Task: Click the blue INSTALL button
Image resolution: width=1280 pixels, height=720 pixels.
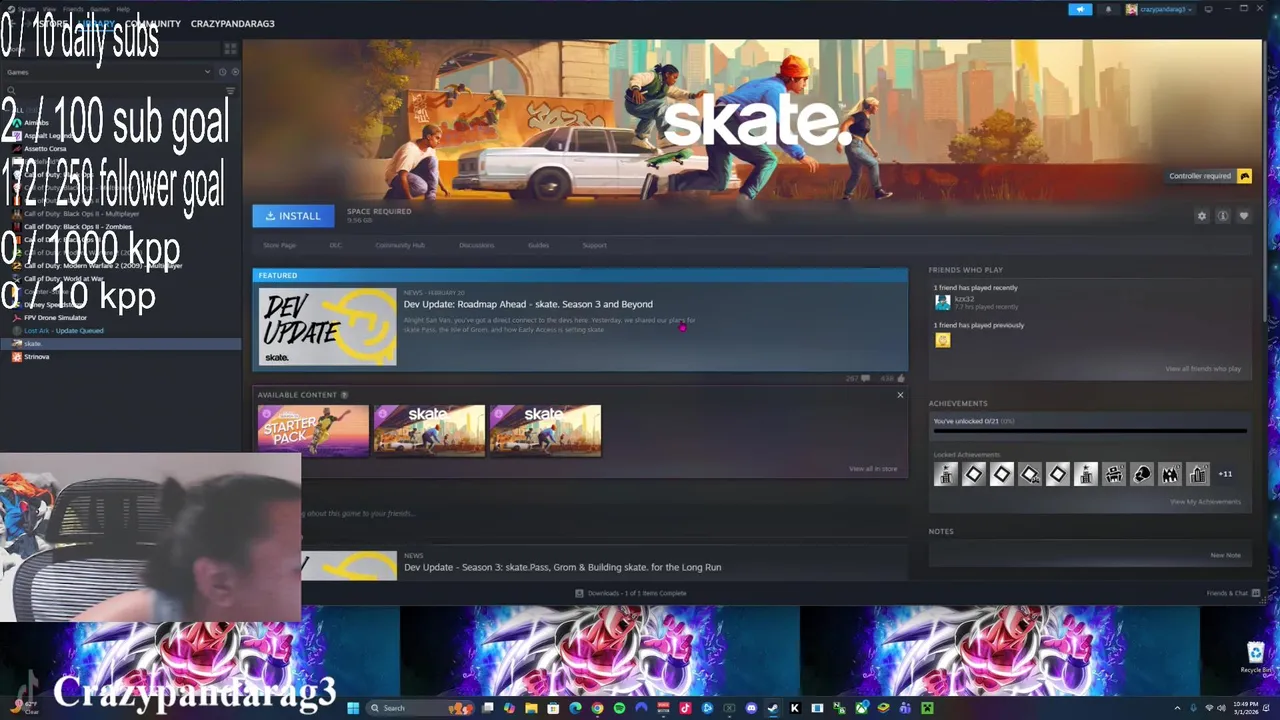Action: [x=293, y=216]
